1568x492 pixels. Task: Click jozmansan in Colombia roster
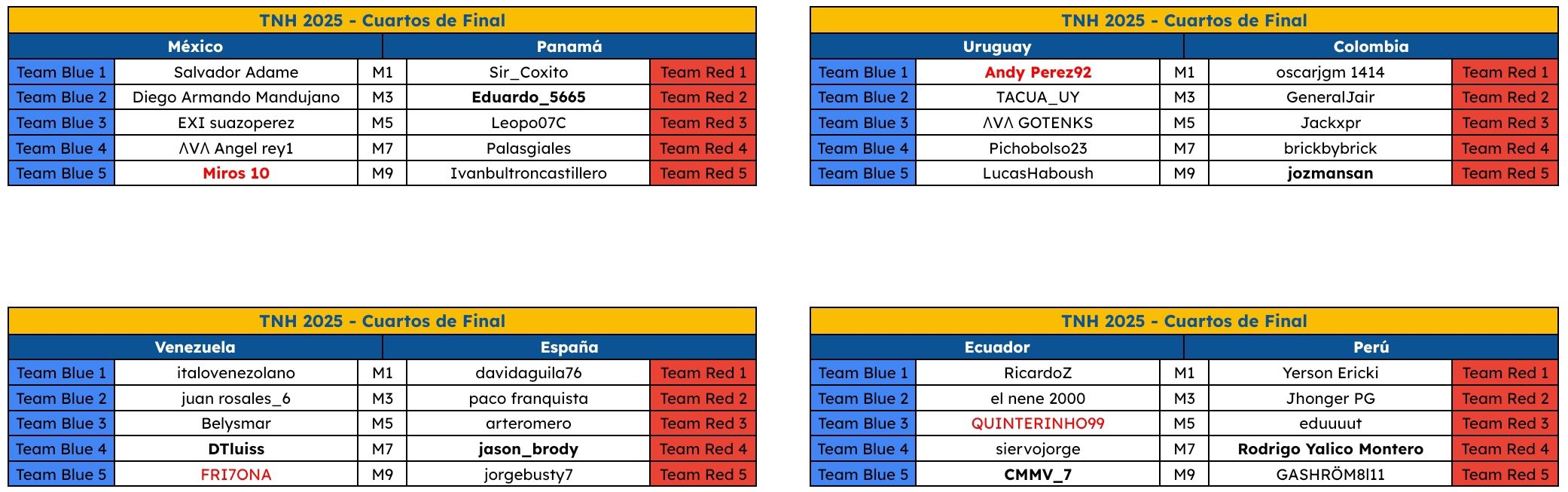point(1330,173)
